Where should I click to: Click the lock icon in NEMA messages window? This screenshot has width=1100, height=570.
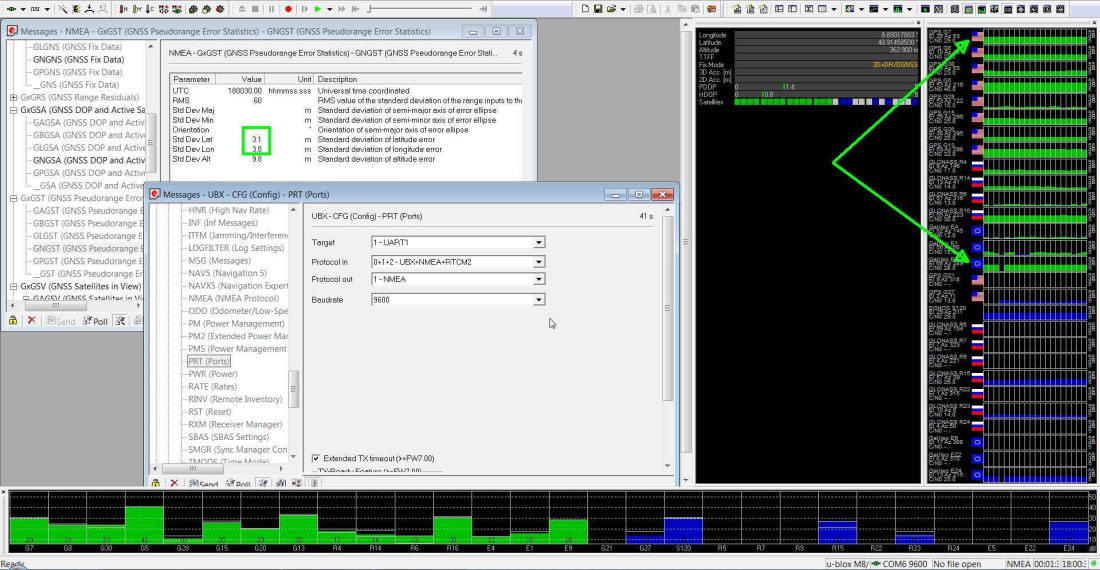13,321
